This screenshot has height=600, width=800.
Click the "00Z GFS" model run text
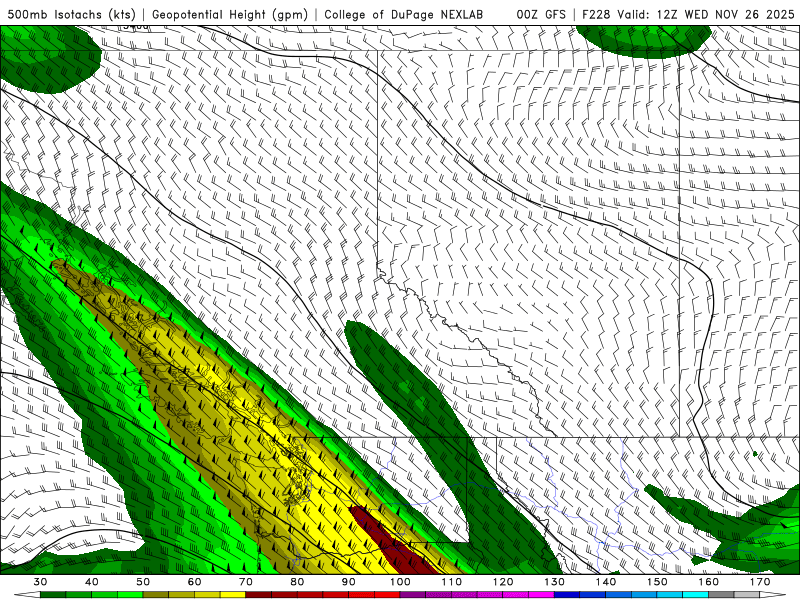click(541, 14)
